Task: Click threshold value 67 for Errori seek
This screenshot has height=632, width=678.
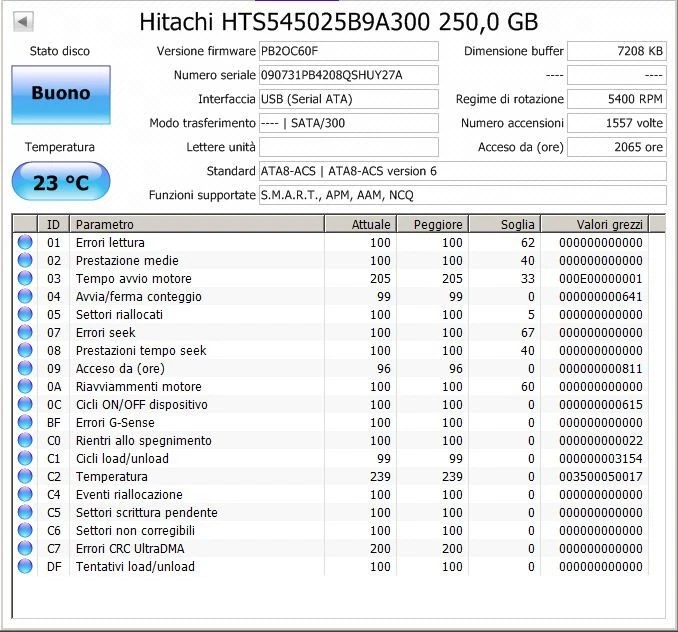Action: tap(528, 332)
